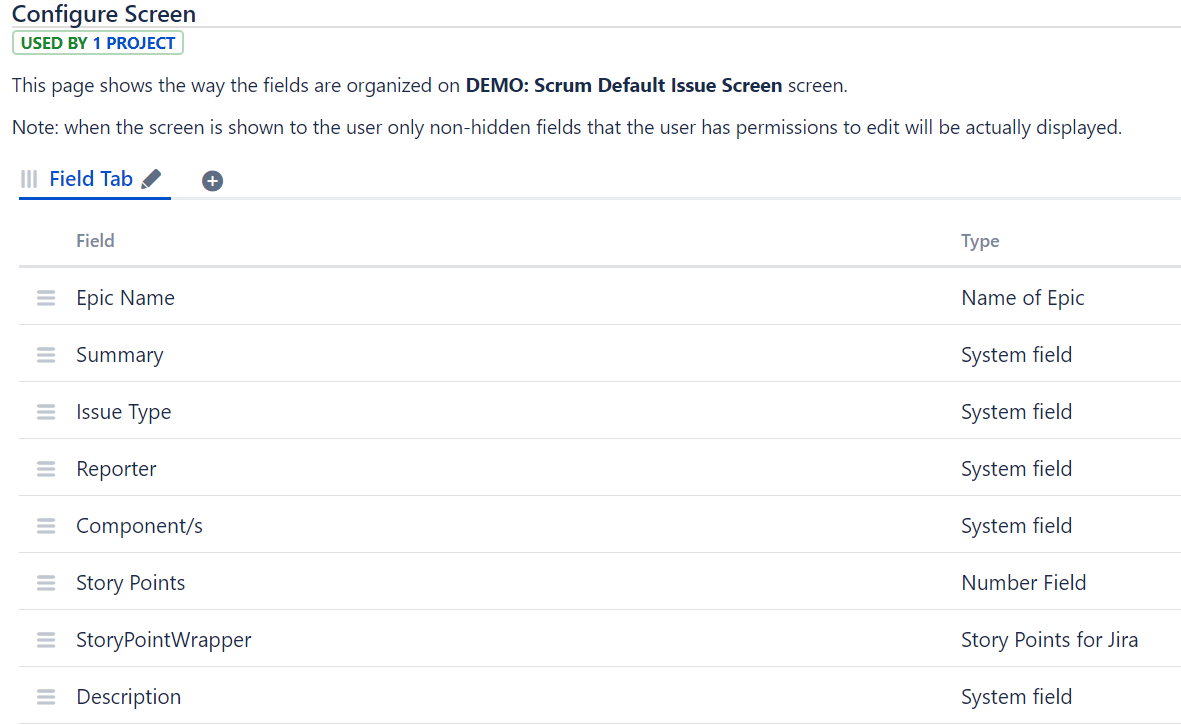
Task: Click the tab reorder grip before Field Tab
Action: [x=29, y=179]
